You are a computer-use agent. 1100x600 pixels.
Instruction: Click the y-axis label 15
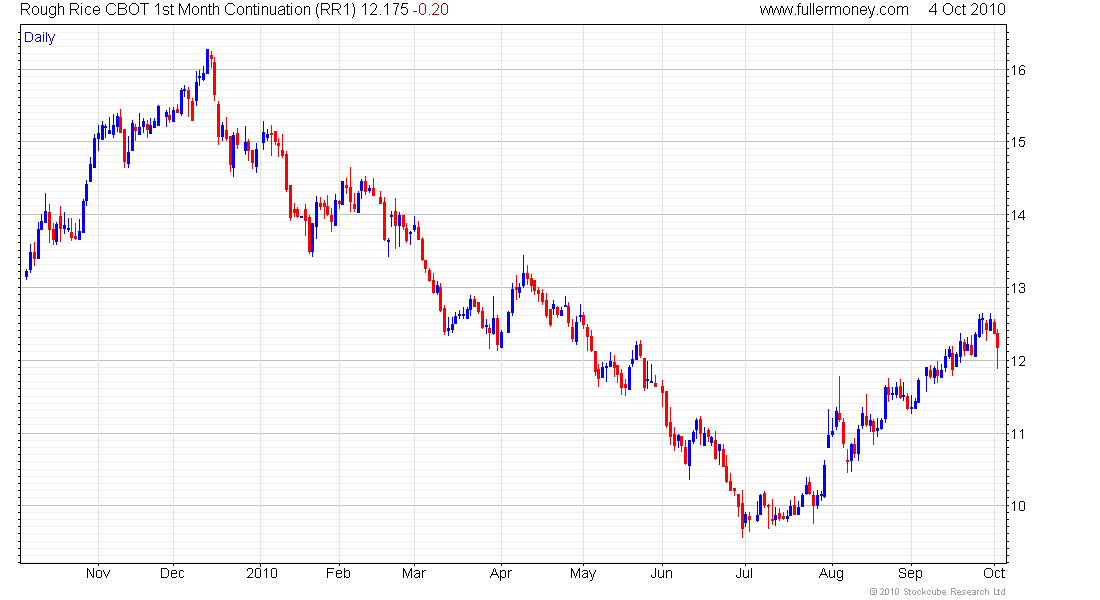(1017, 142)
